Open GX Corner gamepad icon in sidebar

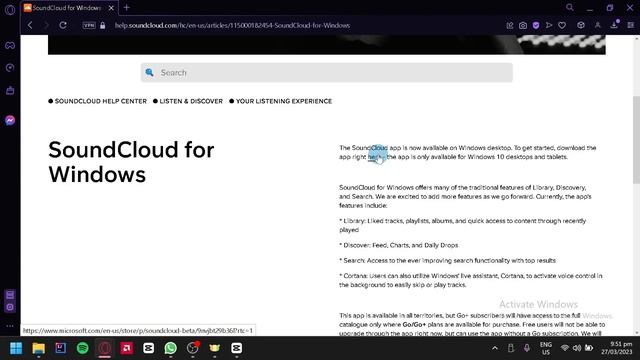click(x=10, y=45)
